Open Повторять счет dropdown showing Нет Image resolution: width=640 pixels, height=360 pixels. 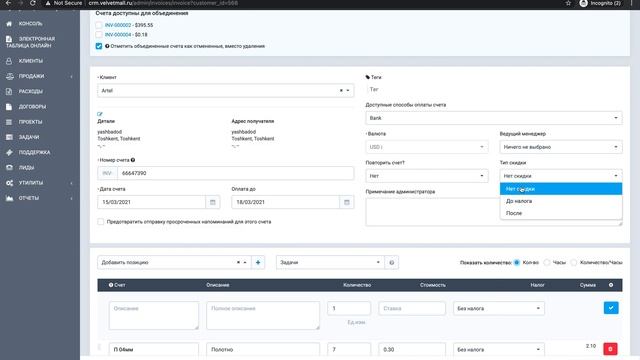tap(427, 176)
